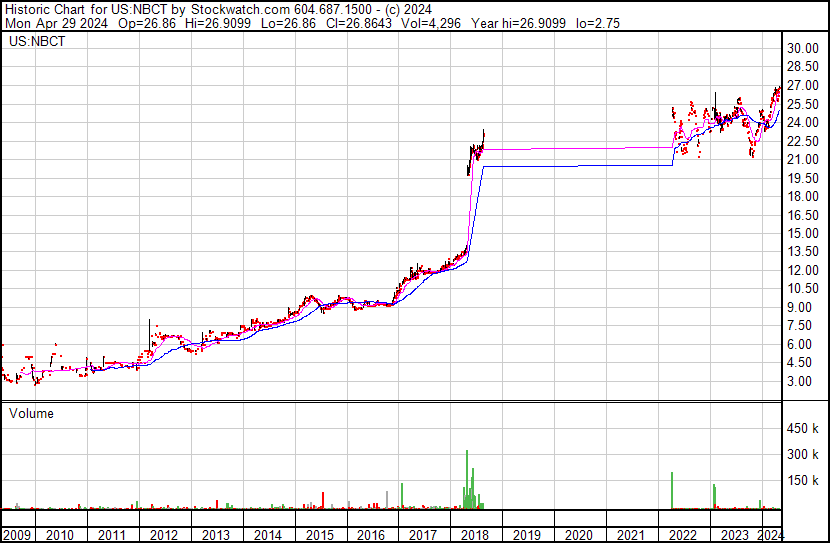
Task: Select the 2012 year label on timeline
Action: [164, 535]
